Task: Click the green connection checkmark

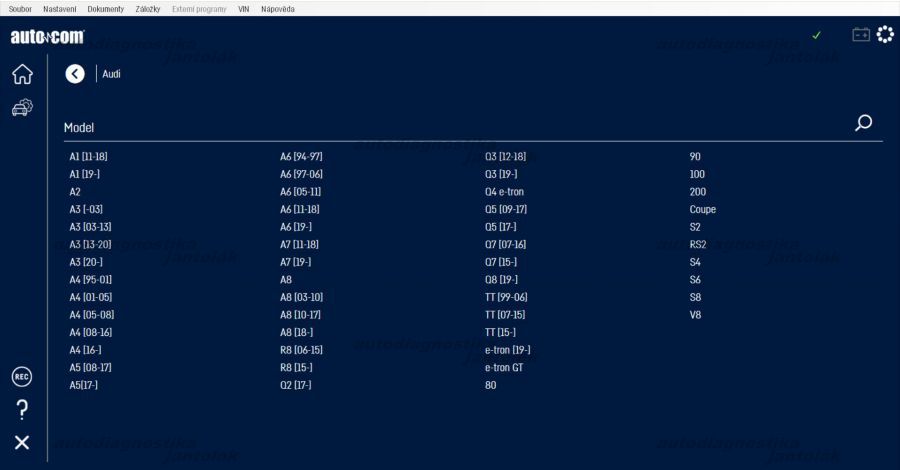Action: point(816,36)
